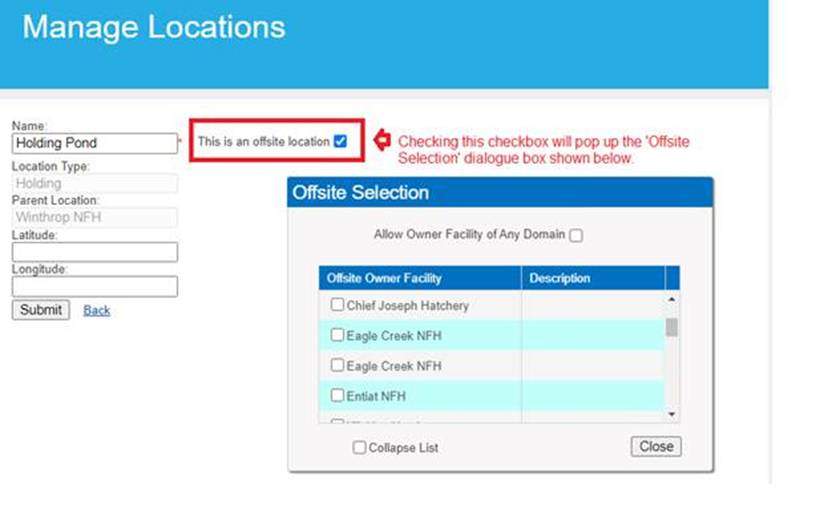
Task: Enable Allow Owner Facility of Any Domain
Action: click(576, 235)
